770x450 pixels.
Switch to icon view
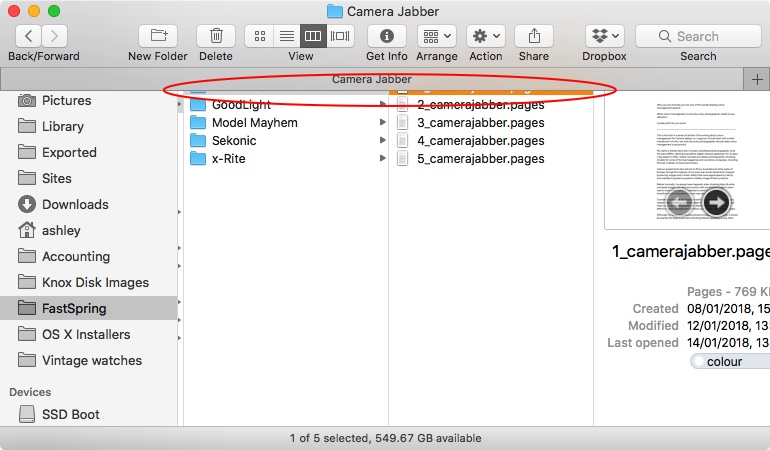click(260, 36)
